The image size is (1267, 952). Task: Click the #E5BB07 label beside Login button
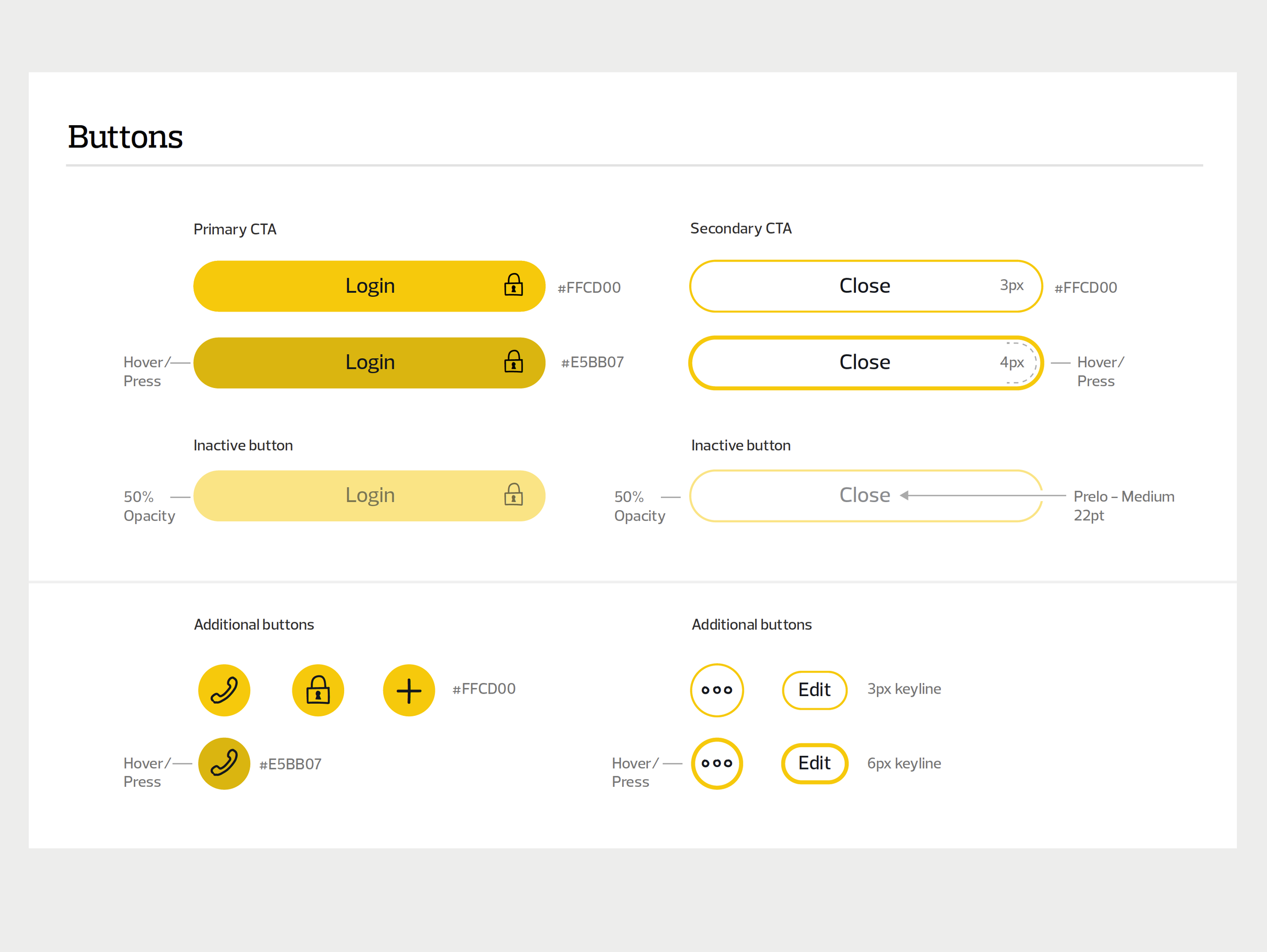pyautogui.click(x=592, y=362)
